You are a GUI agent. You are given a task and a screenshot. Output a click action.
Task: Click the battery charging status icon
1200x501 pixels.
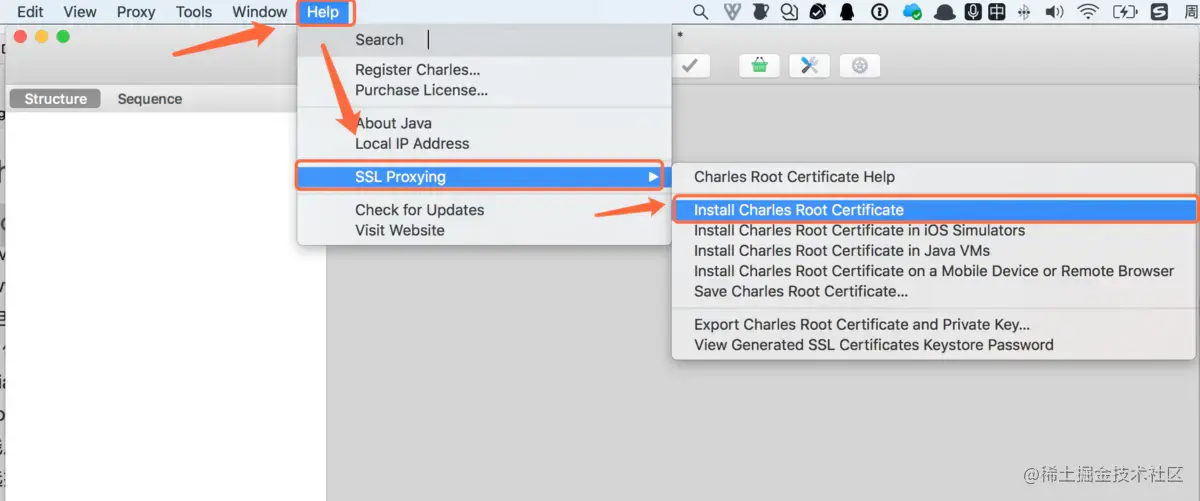point(1125,12)
